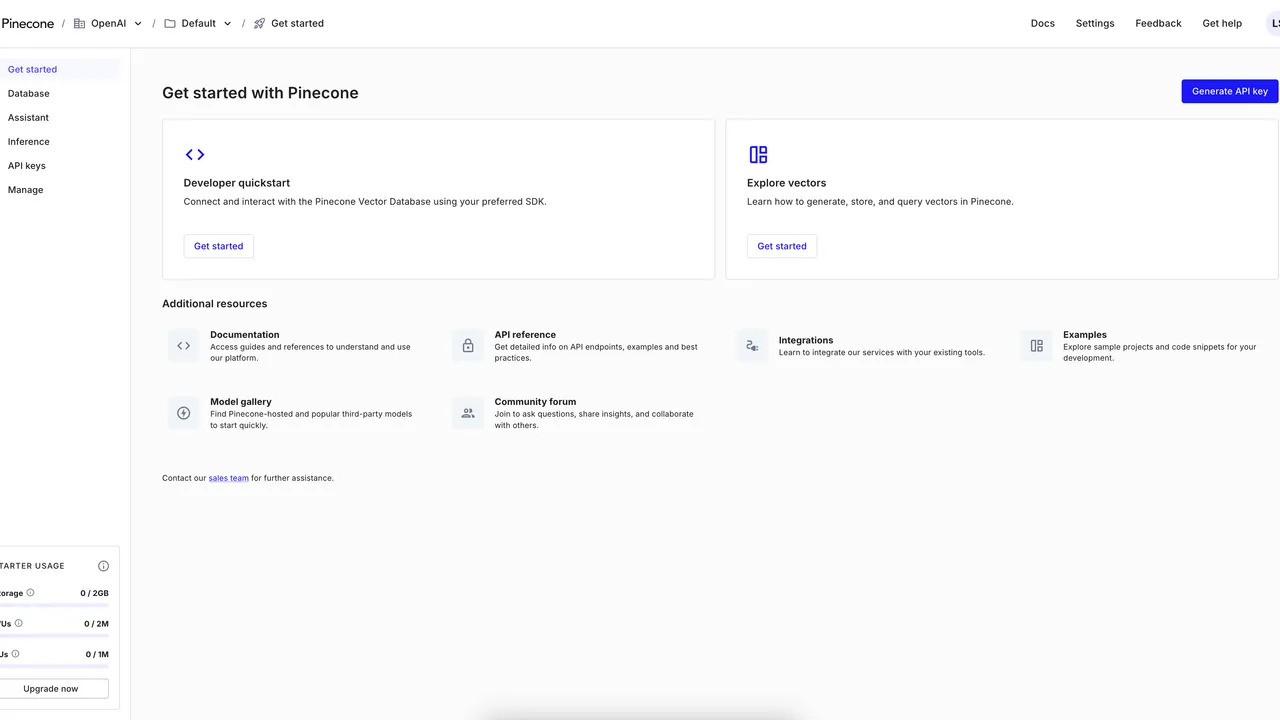
Task: Click the Explore vectors layout icon
Action: (x=758, y=154)
